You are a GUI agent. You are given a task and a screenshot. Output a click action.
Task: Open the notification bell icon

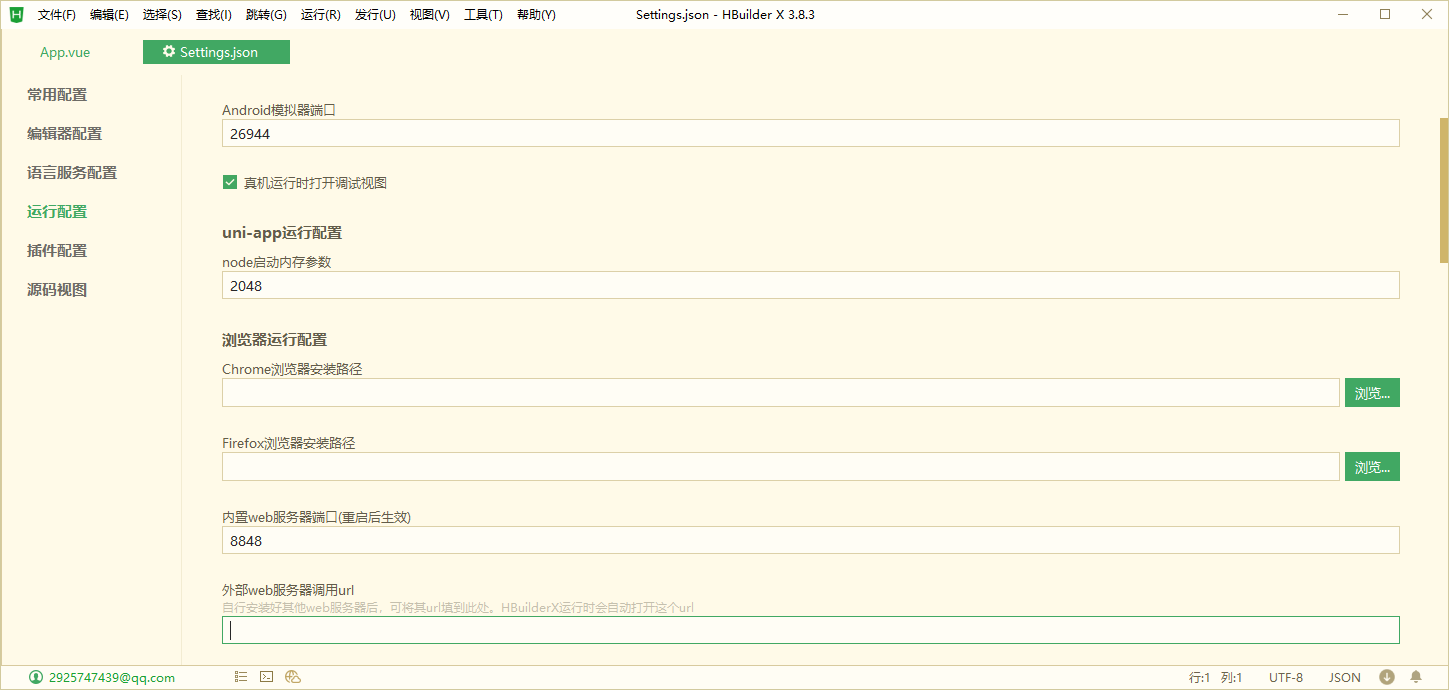tap(1416, 677)
